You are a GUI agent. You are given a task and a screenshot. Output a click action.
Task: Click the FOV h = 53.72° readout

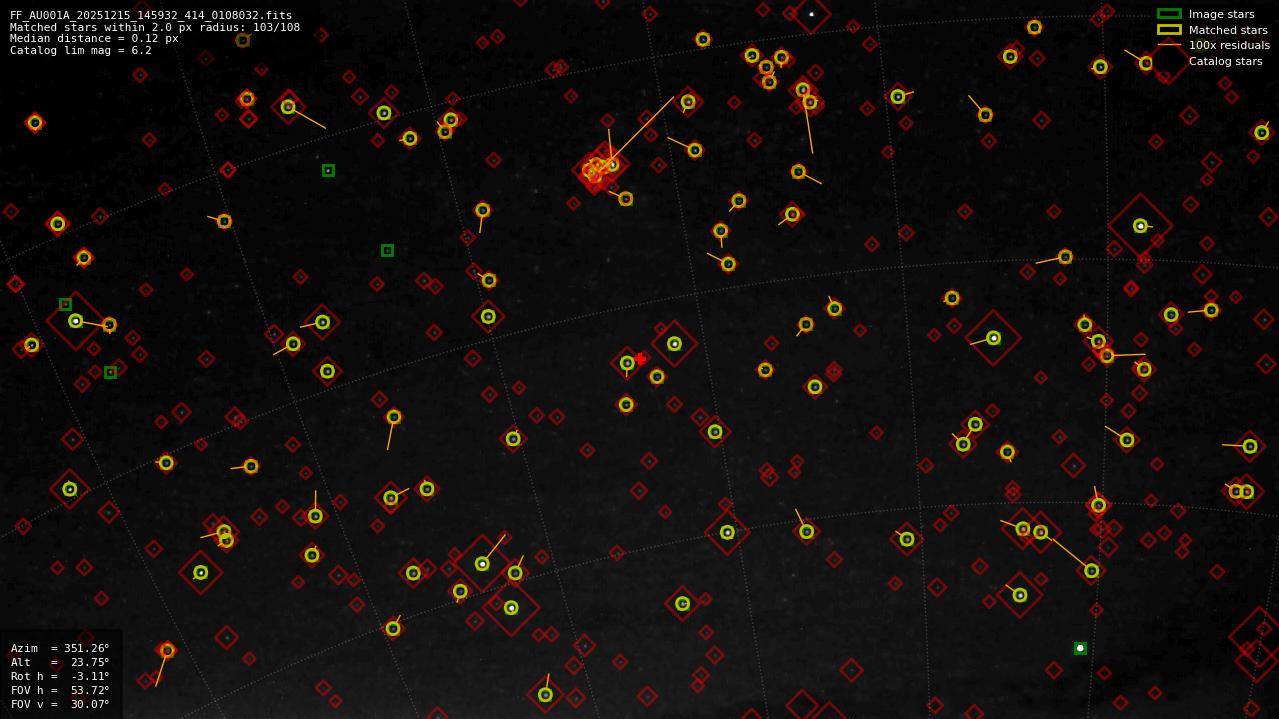click(x=60, y=690)
